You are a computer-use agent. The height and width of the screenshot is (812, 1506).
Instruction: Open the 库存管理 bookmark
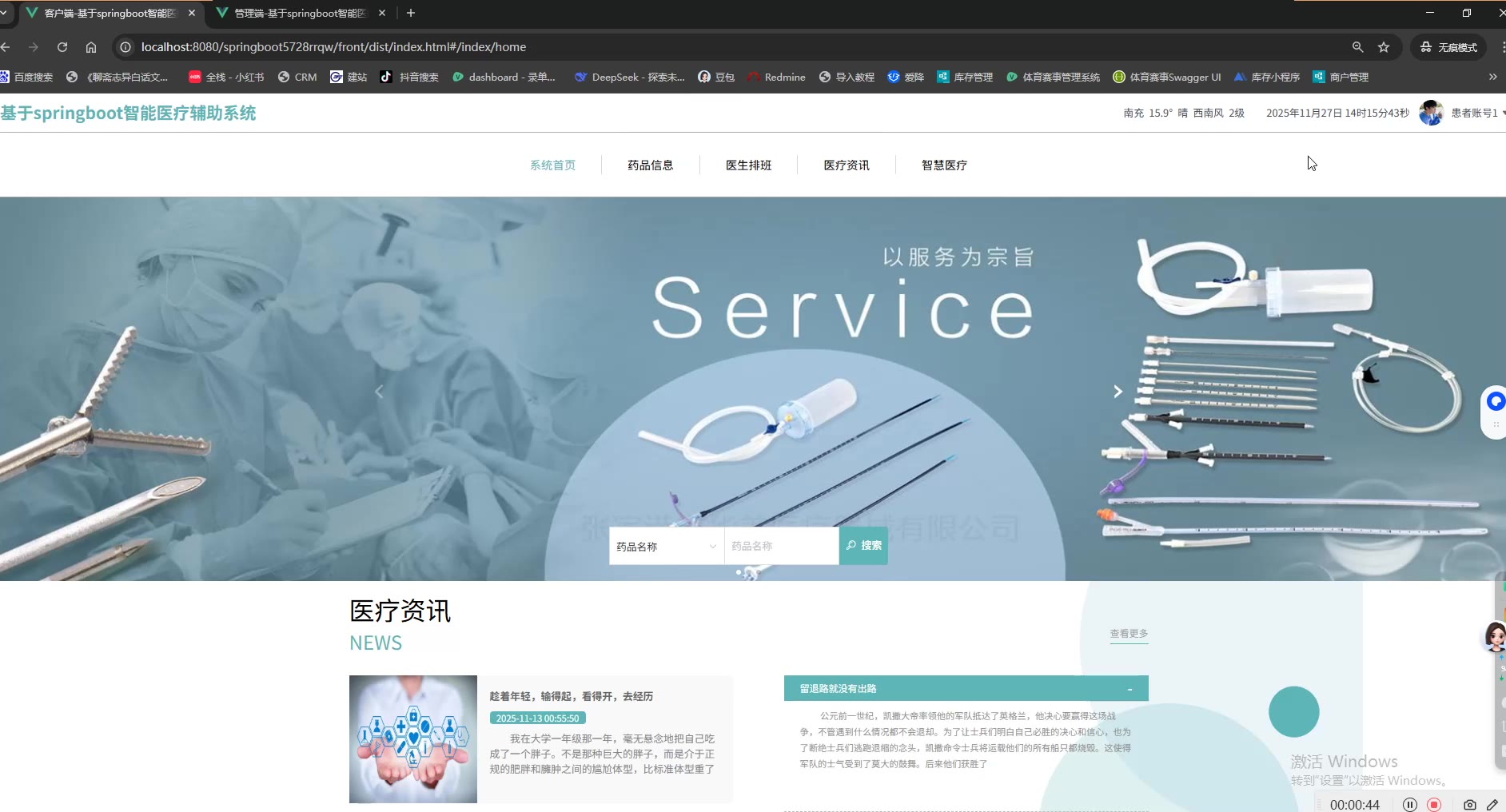click(x=965, y=77)
